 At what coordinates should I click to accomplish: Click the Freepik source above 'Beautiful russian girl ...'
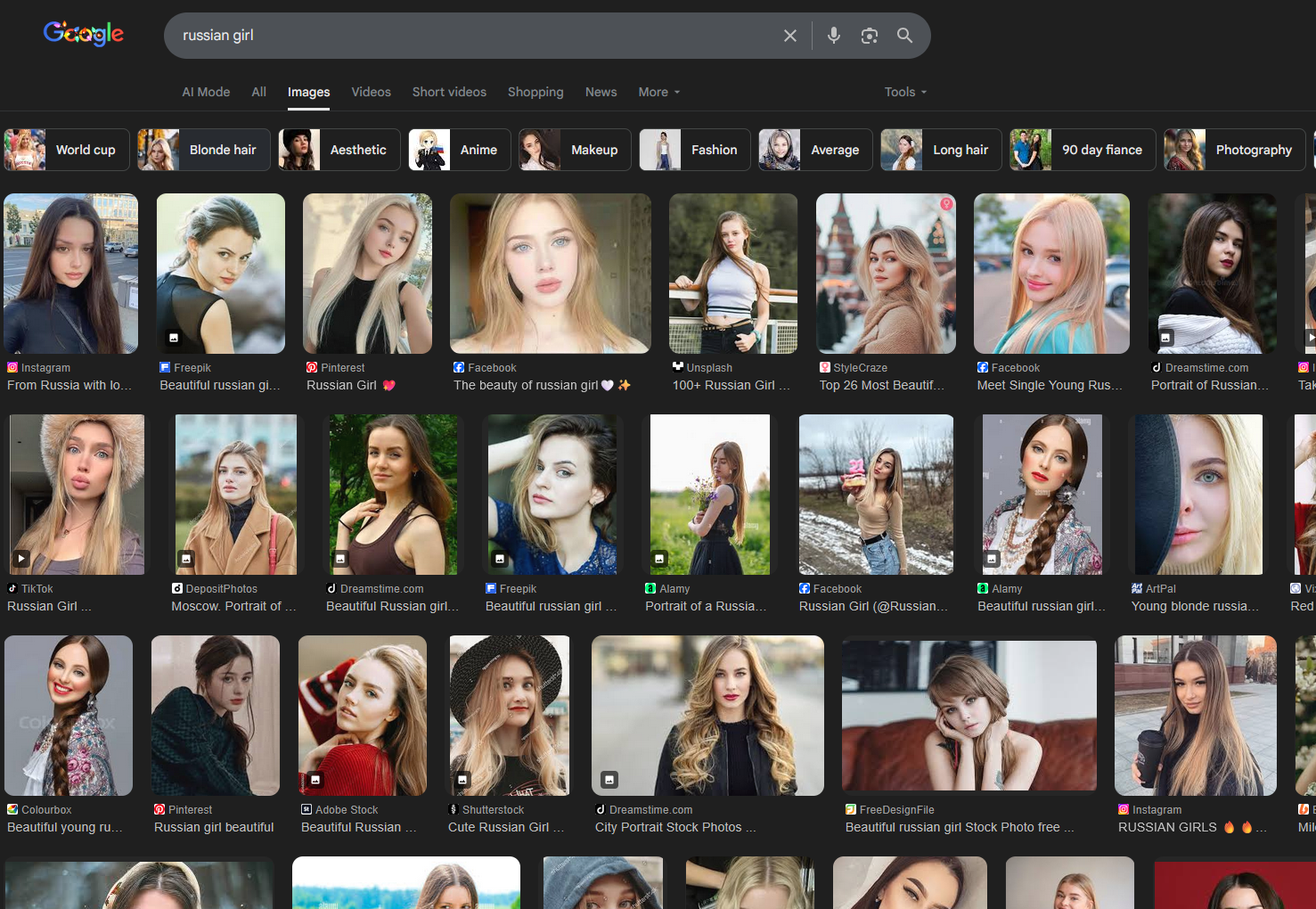click(511, 588)
